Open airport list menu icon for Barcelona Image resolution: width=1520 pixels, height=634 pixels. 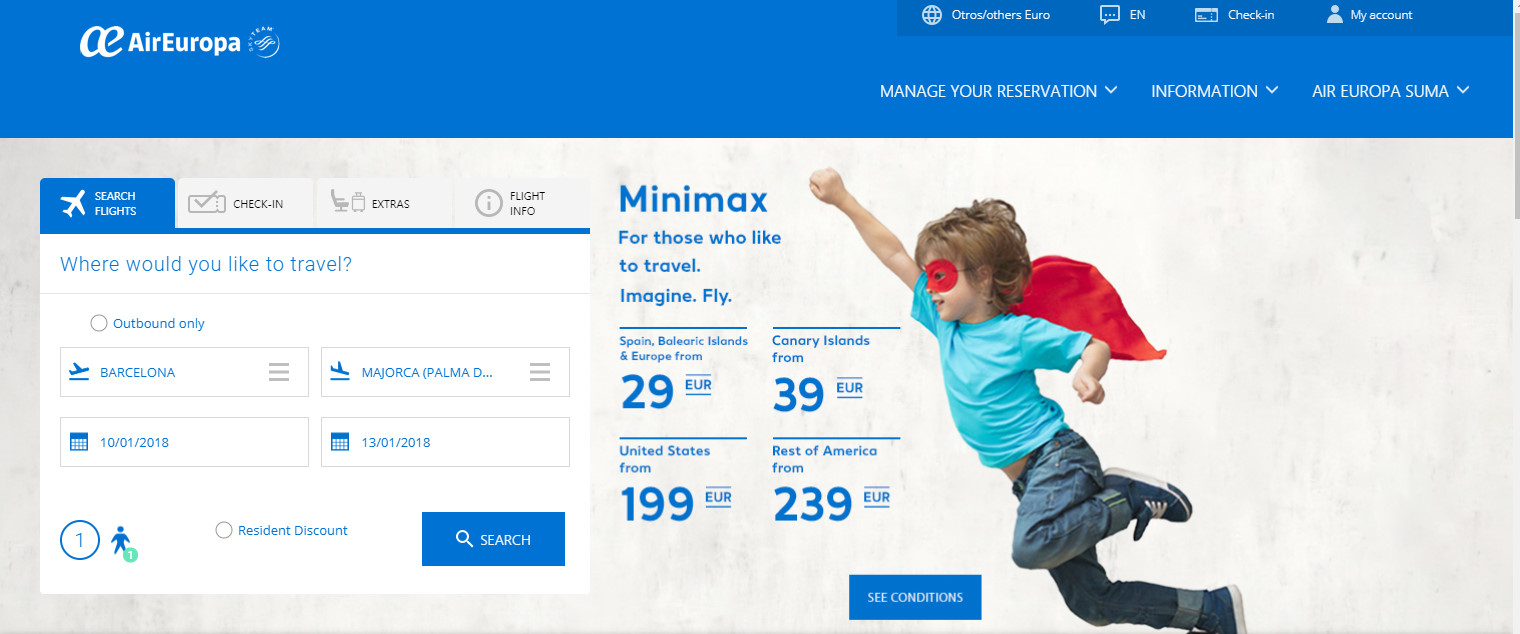pyautogui.click(x=279, y=372)
